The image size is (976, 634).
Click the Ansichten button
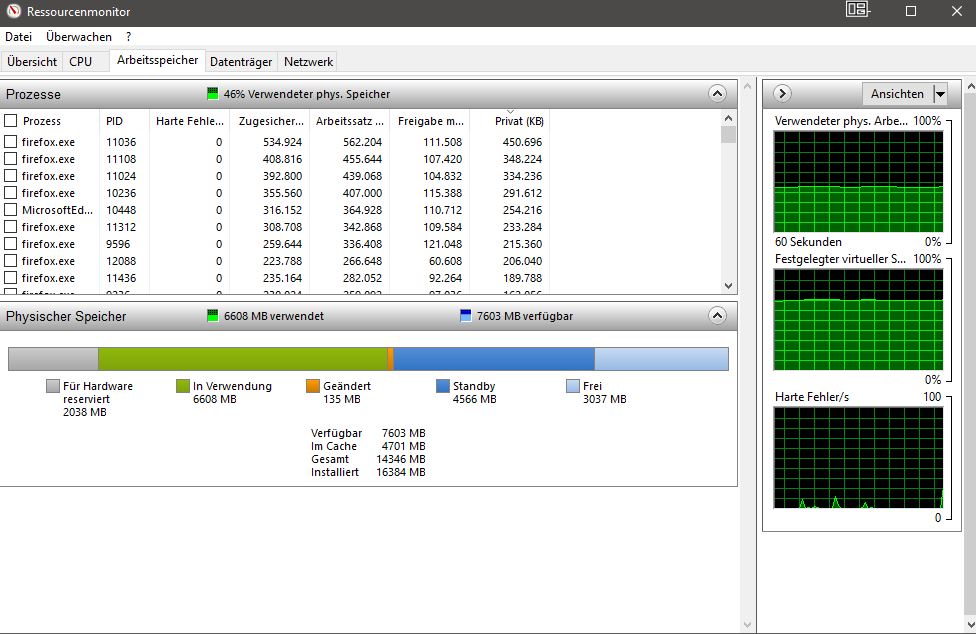(897, 94)
